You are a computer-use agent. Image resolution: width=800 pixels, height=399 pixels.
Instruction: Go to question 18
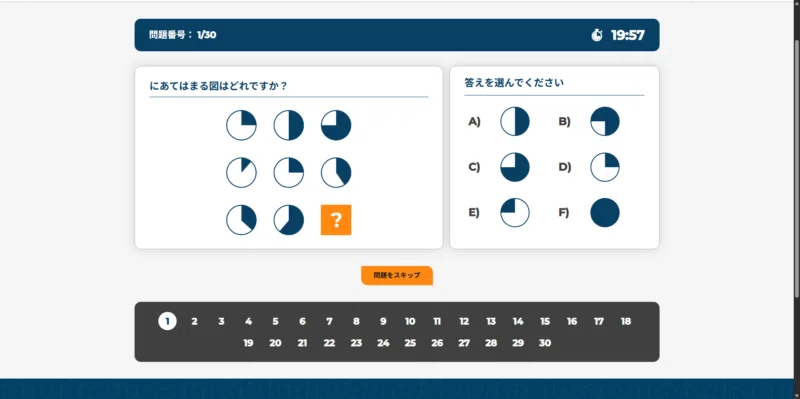(x=626, y=321)
